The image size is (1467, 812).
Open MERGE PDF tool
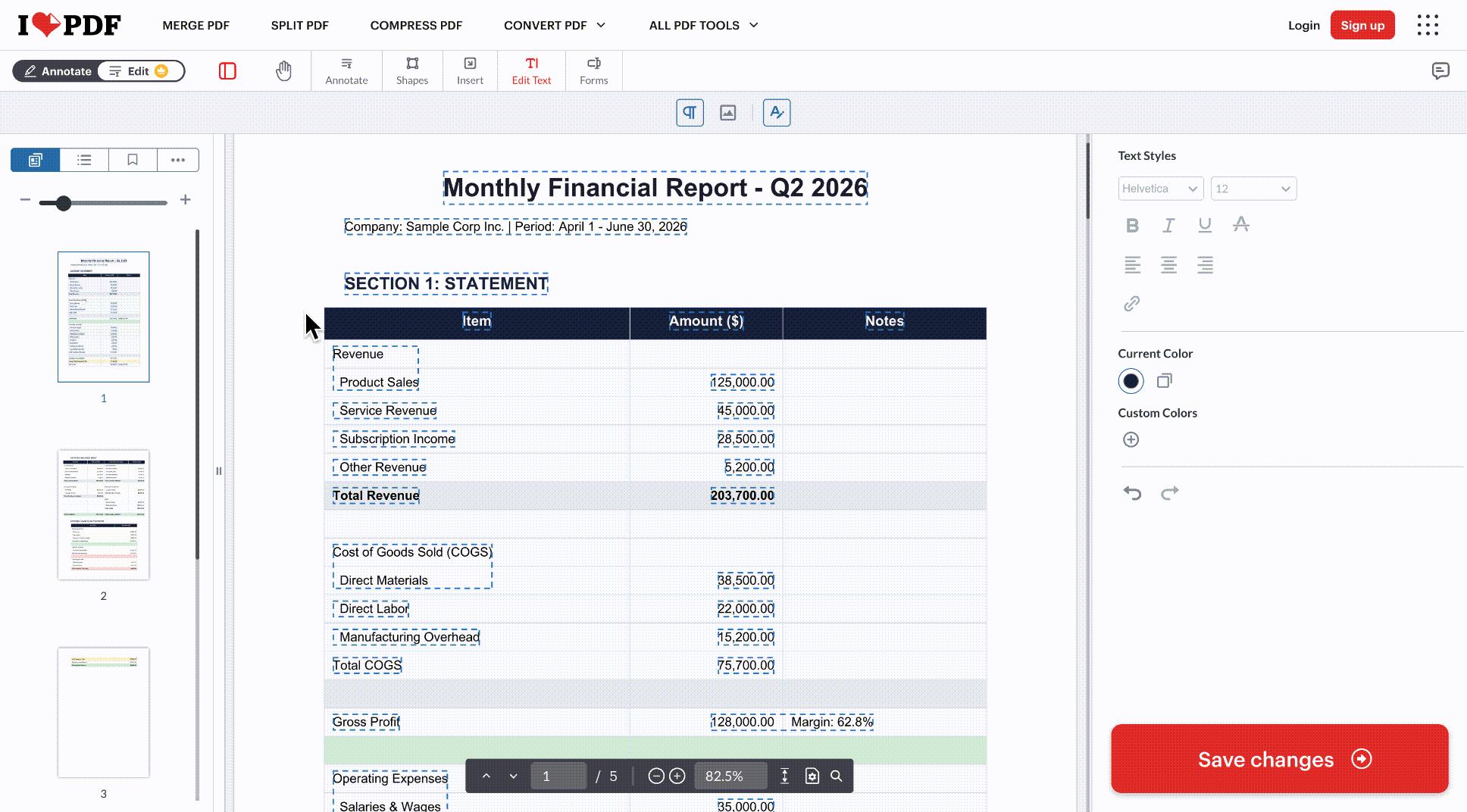pyautogui.click(x=195, y=25)
